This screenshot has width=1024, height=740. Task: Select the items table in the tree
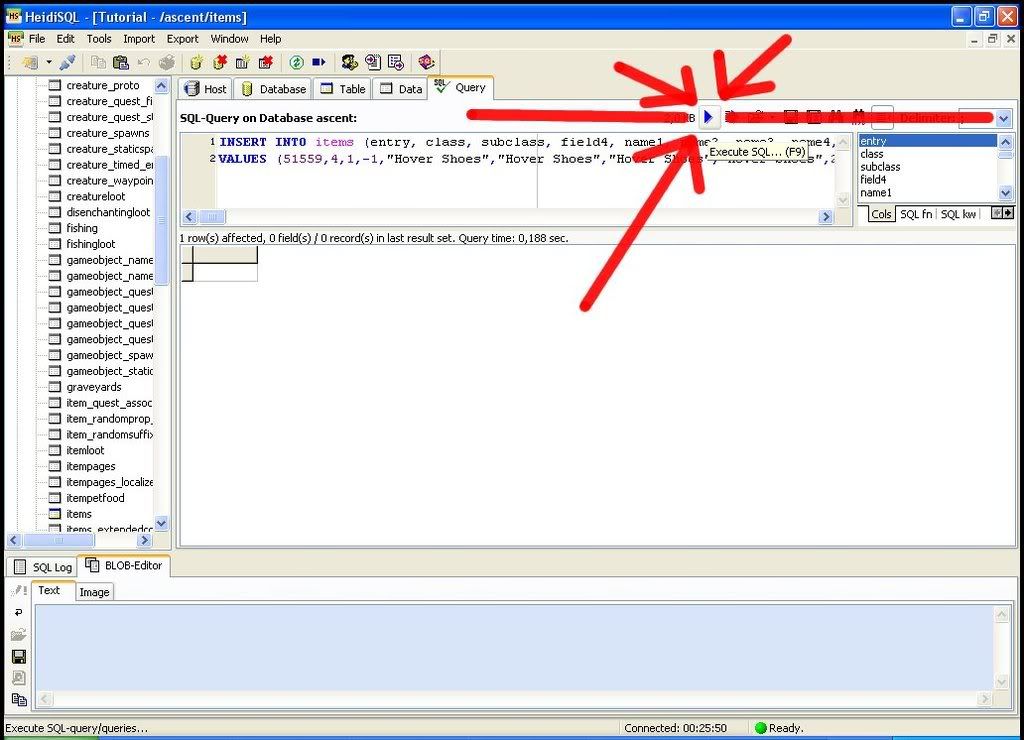(79, 514)
